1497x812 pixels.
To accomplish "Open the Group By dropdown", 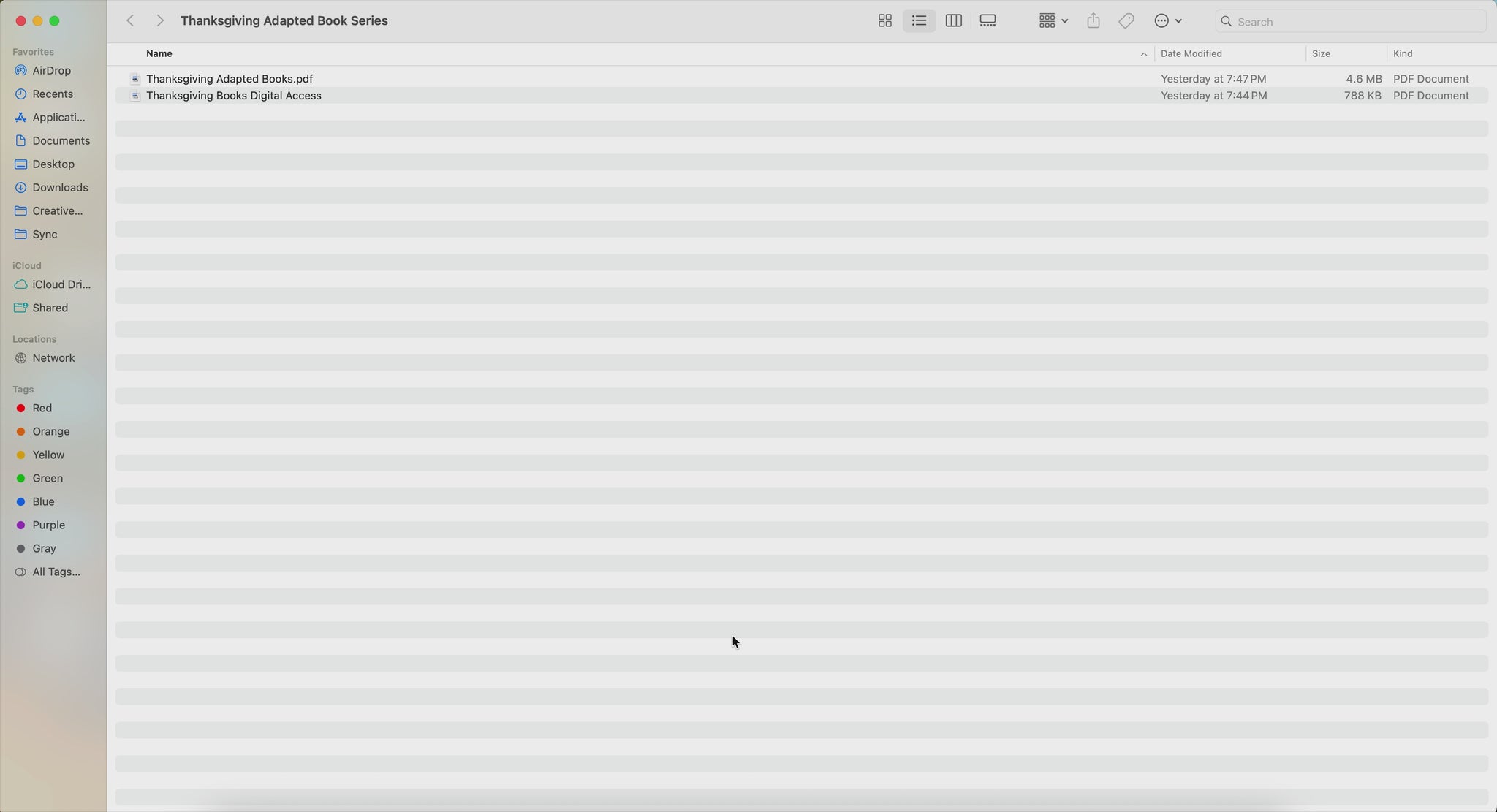I will click(x=1053, y=21).
